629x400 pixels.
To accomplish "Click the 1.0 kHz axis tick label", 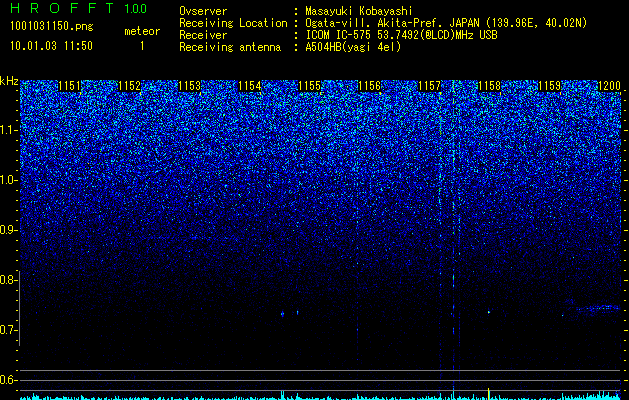I will [x=7, y=180].
